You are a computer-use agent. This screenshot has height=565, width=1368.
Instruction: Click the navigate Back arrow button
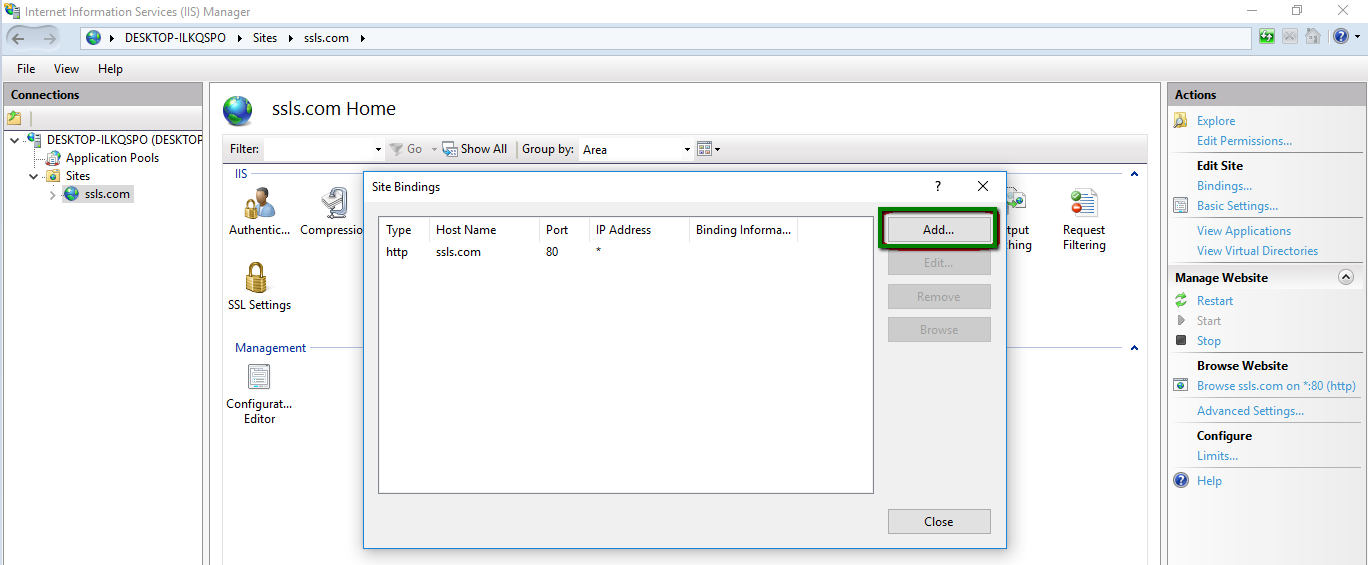coord(19,38)
